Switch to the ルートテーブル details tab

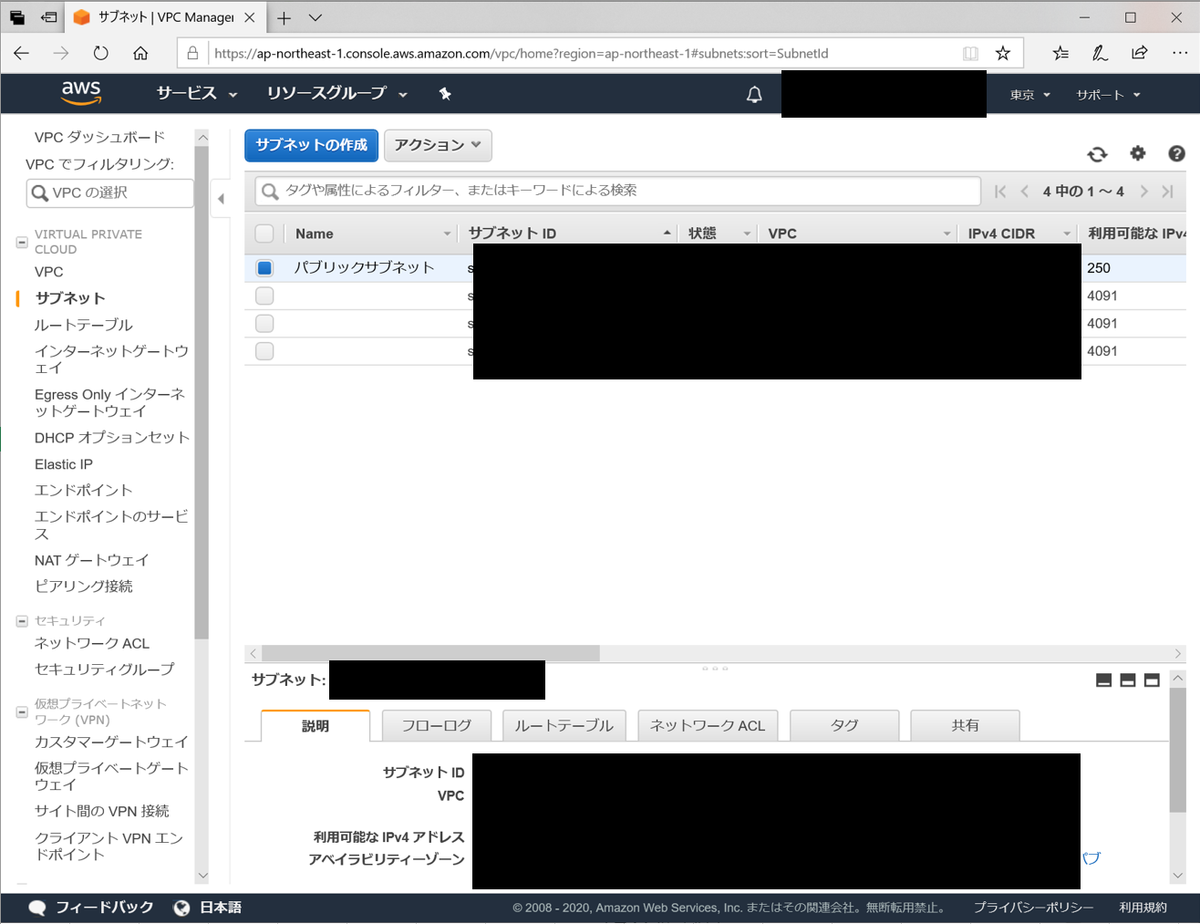click(x=564, y=726)
